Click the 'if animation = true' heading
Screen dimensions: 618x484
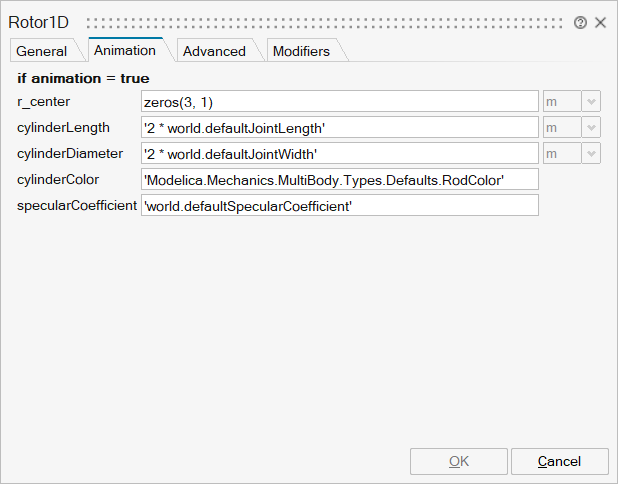pos(84,78)
